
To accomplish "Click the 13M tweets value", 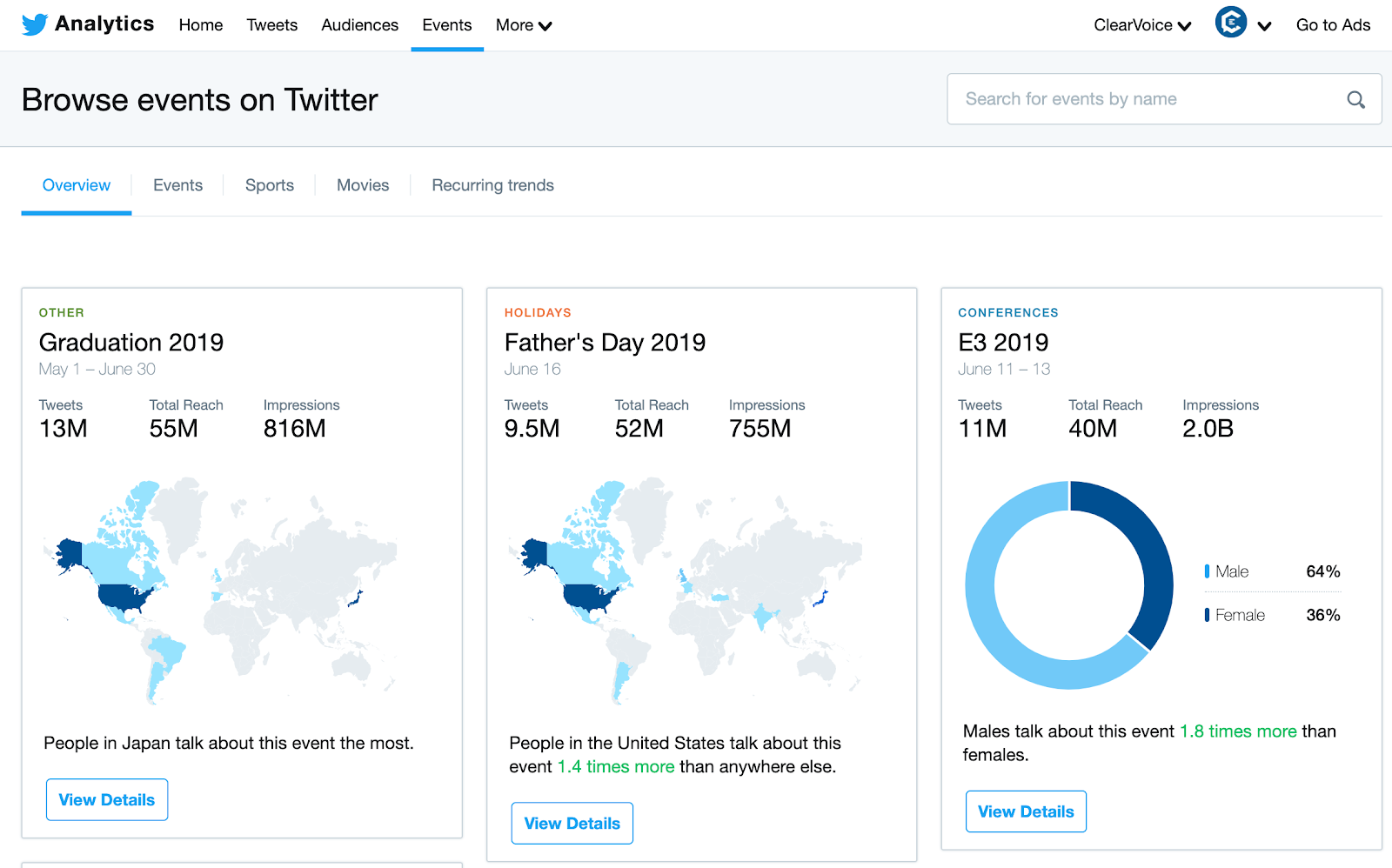I will coord(64,429).
